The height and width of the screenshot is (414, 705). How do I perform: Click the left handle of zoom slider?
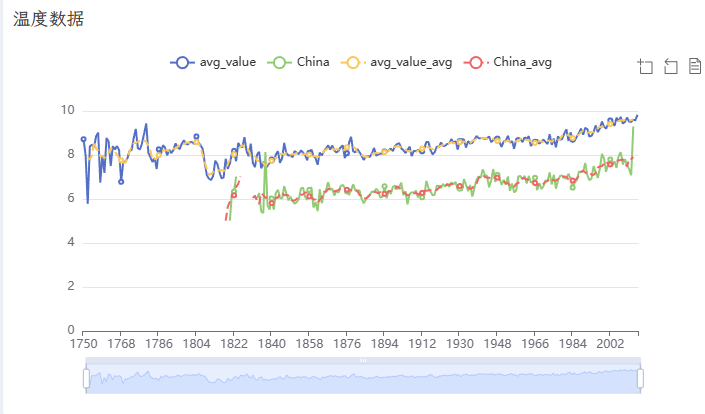coord(86,378)
